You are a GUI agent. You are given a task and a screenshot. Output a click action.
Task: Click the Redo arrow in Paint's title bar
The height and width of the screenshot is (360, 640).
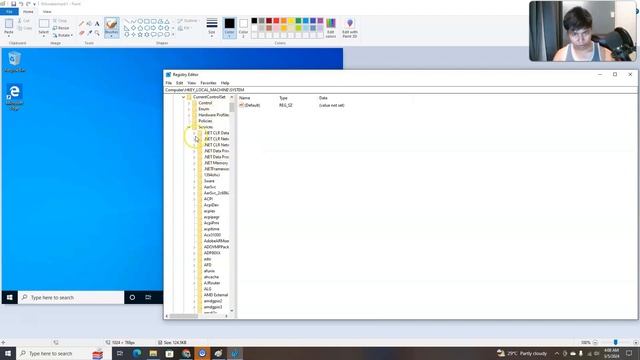coord(28,4)
